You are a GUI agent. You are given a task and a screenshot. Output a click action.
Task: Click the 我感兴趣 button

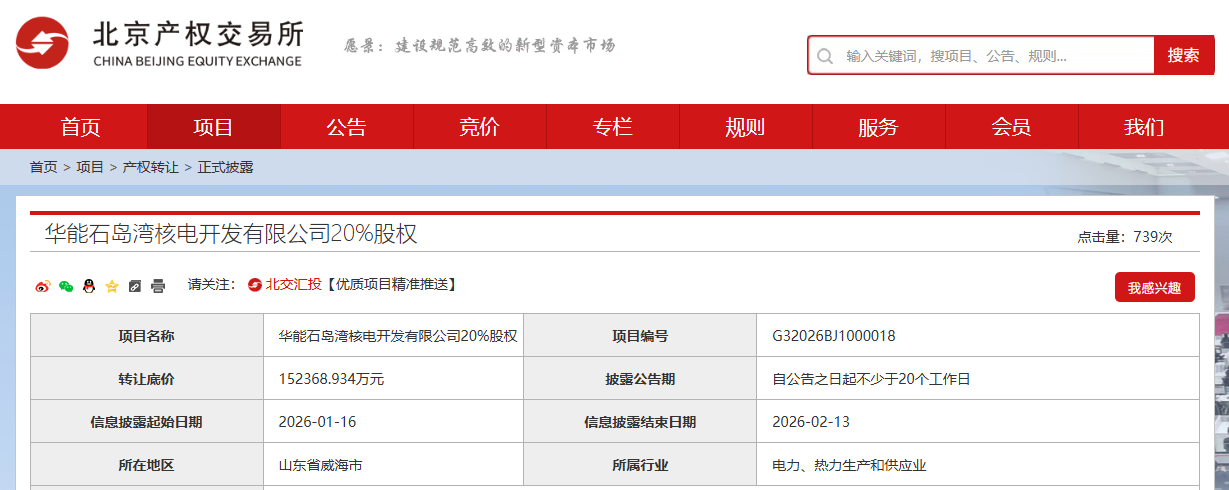(x=1154, y=287)
